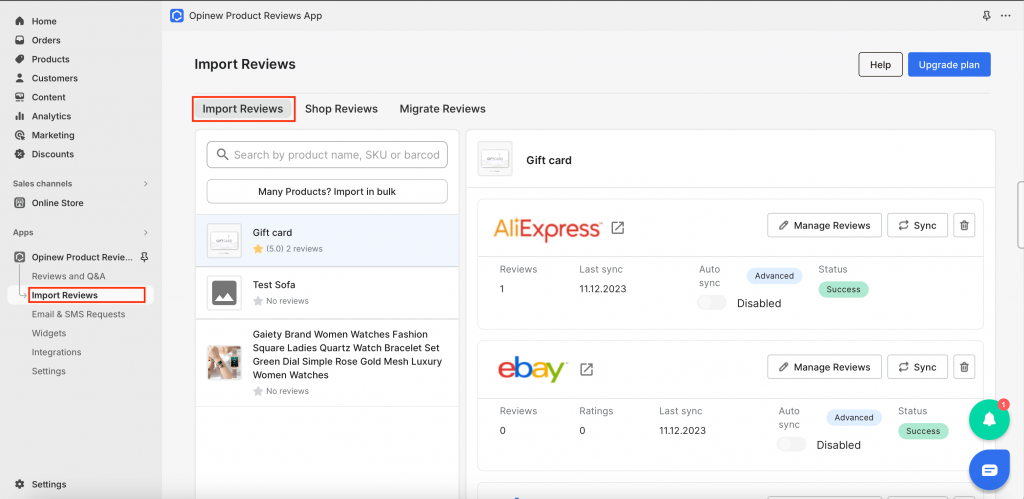Open store Settings with gear icon
1024x499 pixels.
click(x=49, y=485)
